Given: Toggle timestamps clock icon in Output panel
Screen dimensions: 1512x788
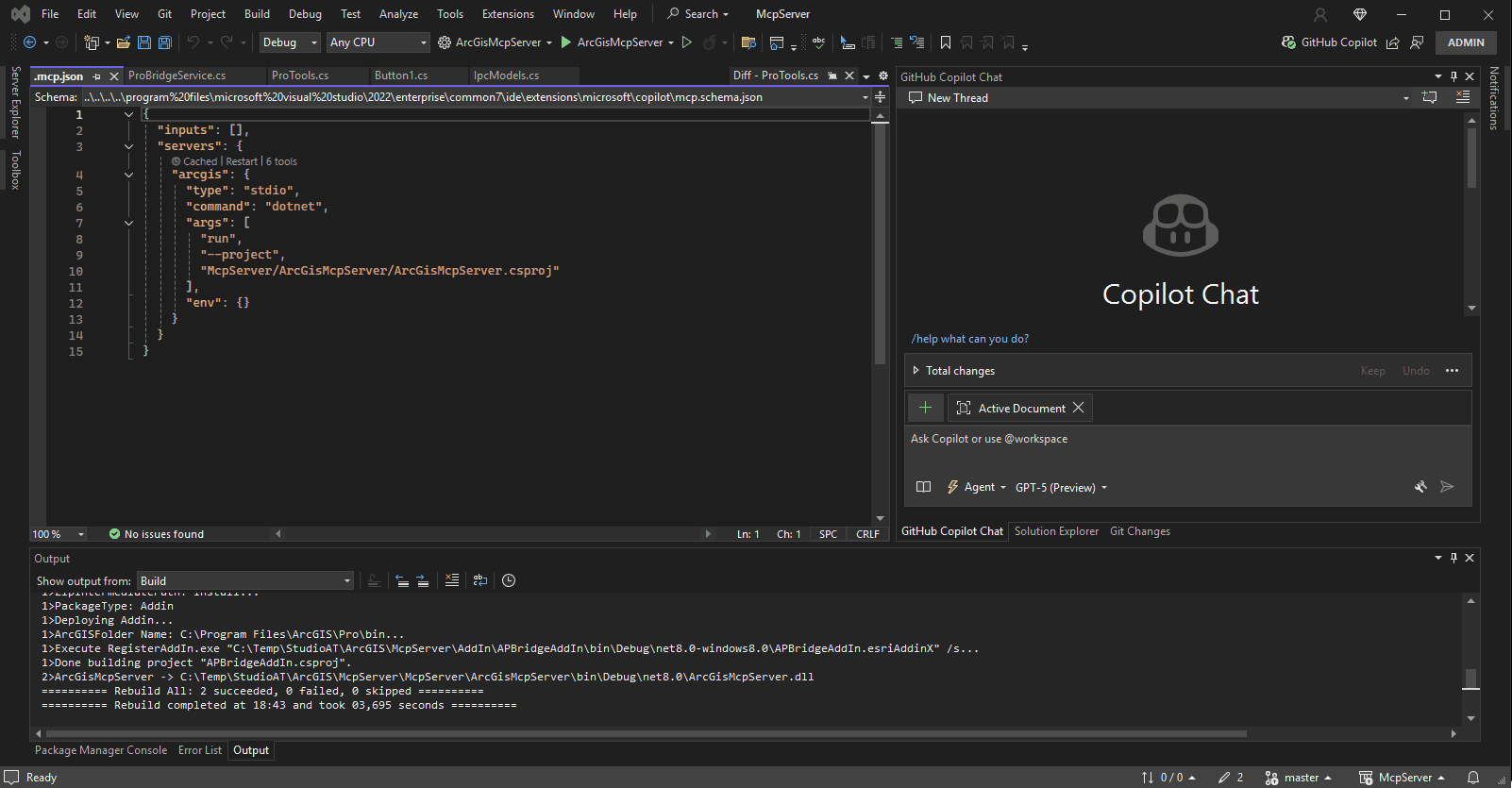Looking at the screenshot, I should pos(509,580).
